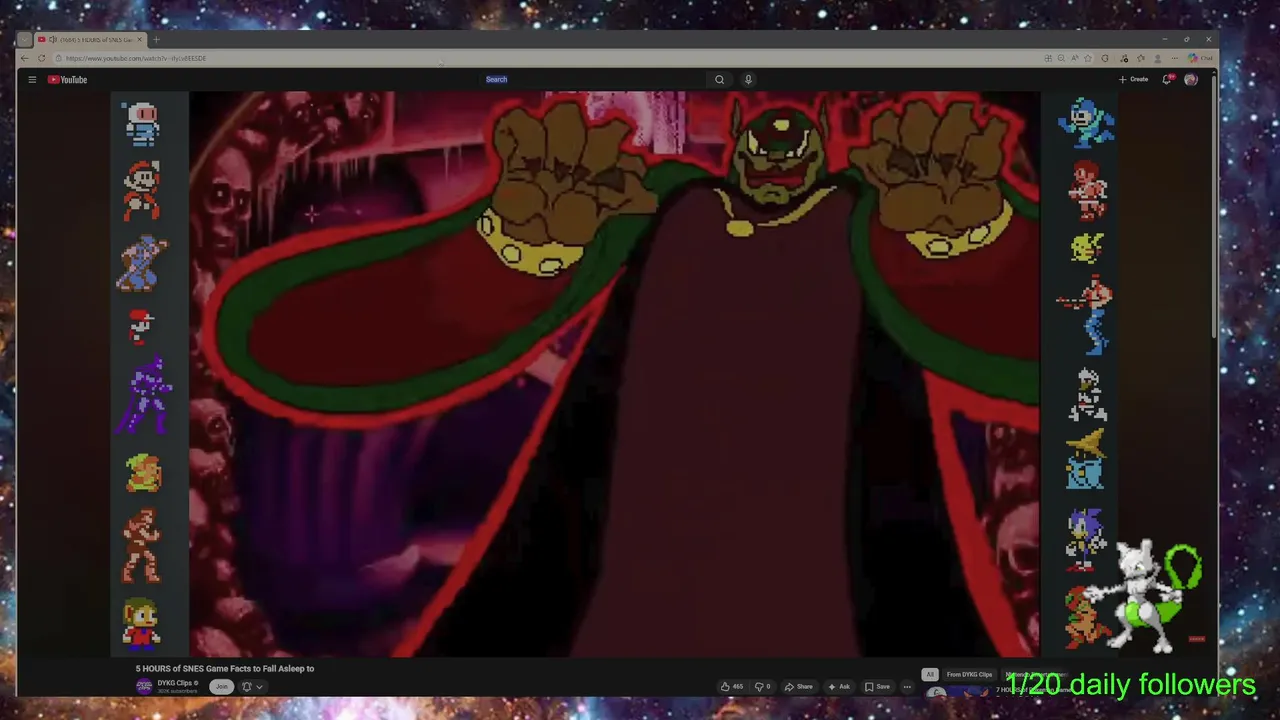
Task: Like the video with thumbs up
Action: (x=732, y=687)
